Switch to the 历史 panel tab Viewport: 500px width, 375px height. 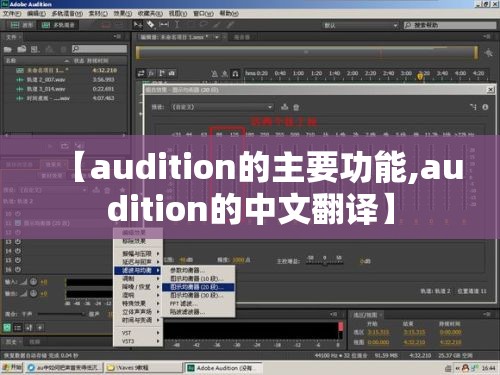(x=11, y=342)
